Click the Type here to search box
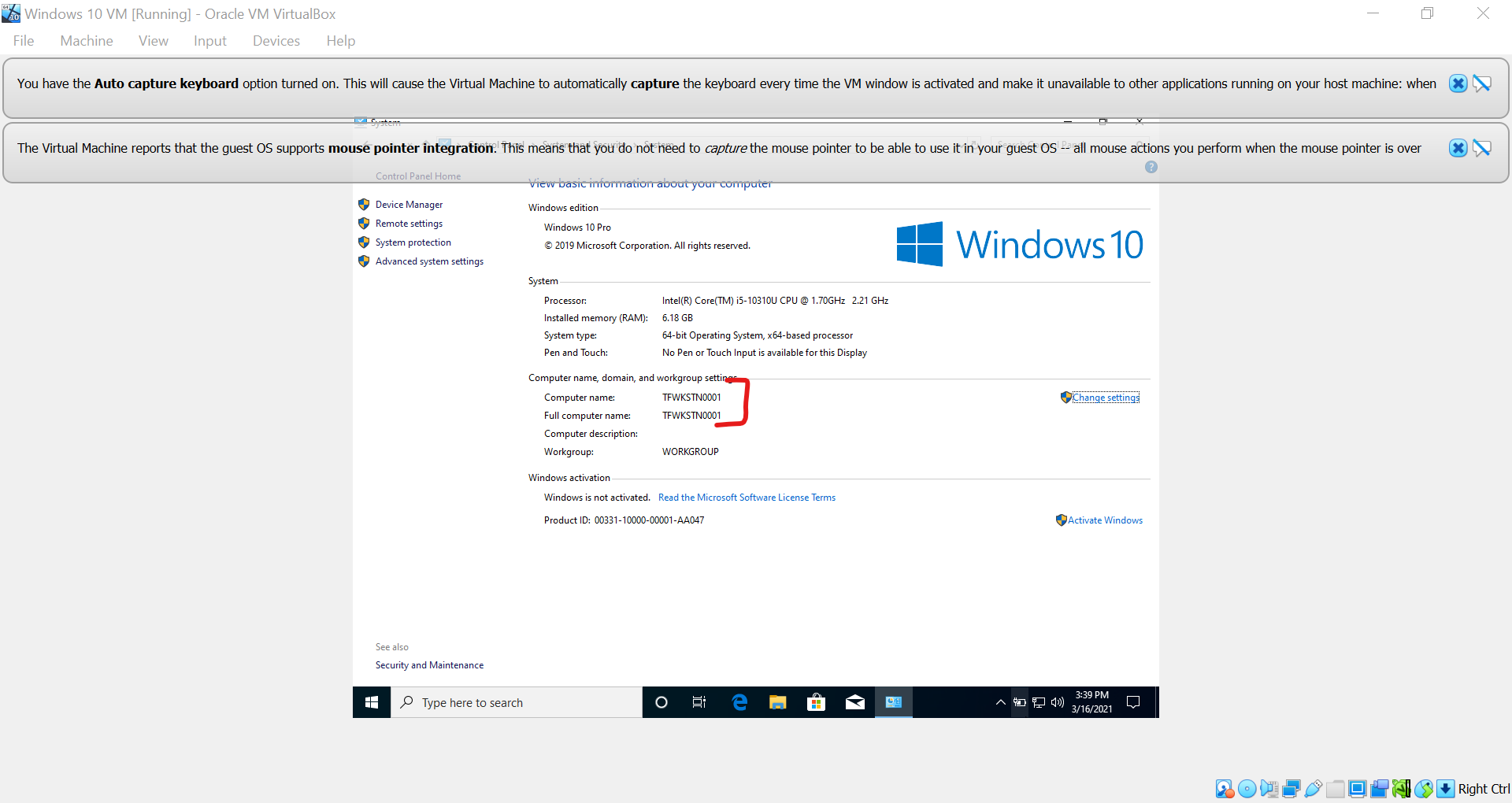1512x803 pixels. (x=517, y=702)
